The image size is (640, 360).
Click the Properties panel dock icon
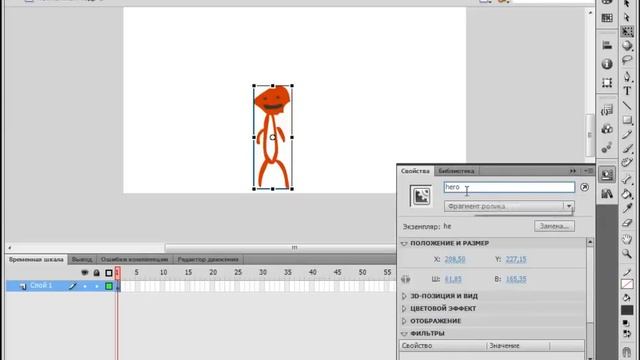tap(607, 174)
